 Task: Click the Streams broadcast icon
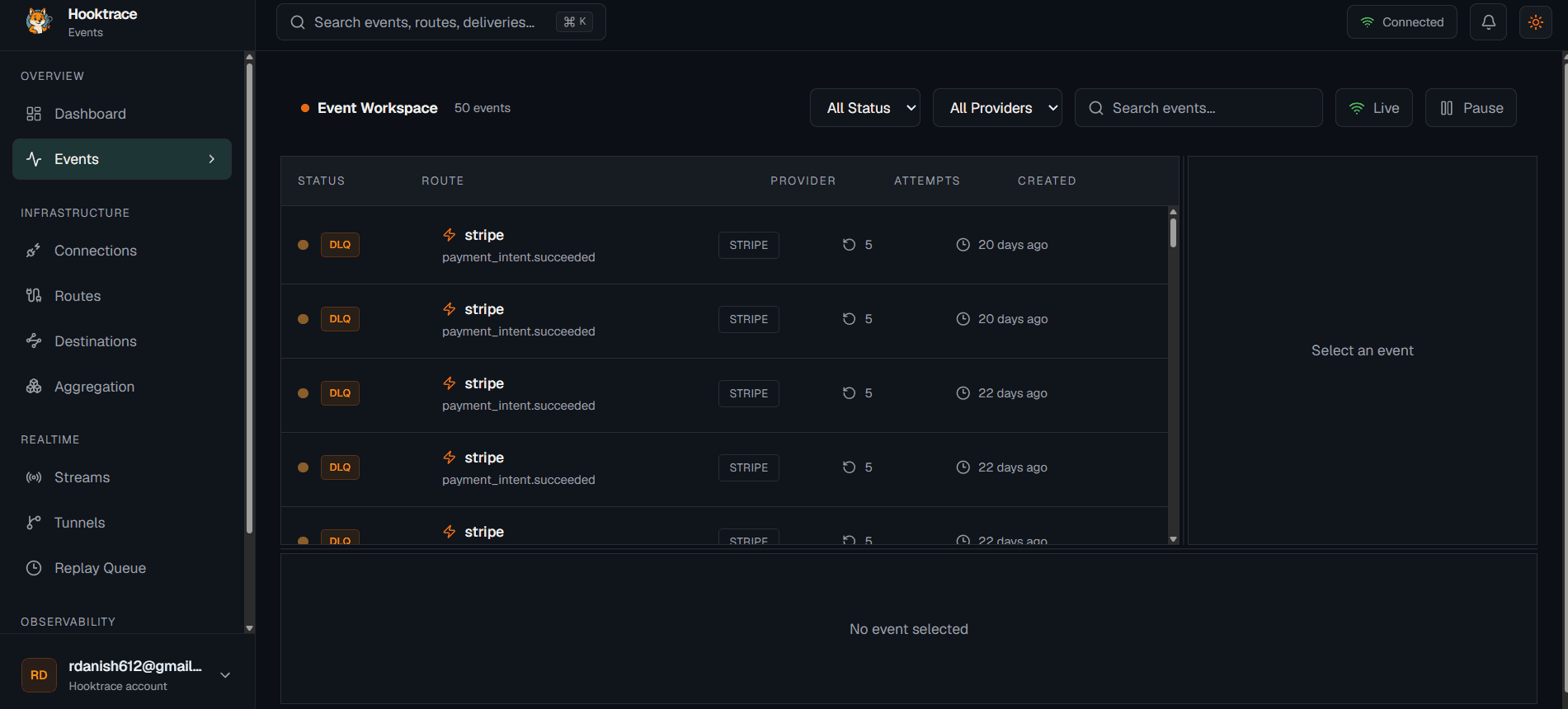click(34, 477)
